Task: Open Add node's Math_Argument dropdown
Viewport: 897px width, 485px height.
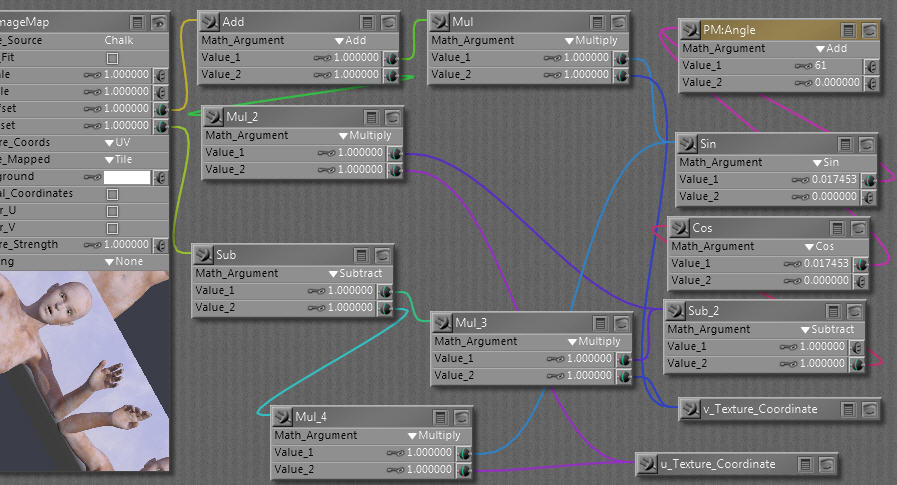Action: pyautogui.click(x=351, y=41)
